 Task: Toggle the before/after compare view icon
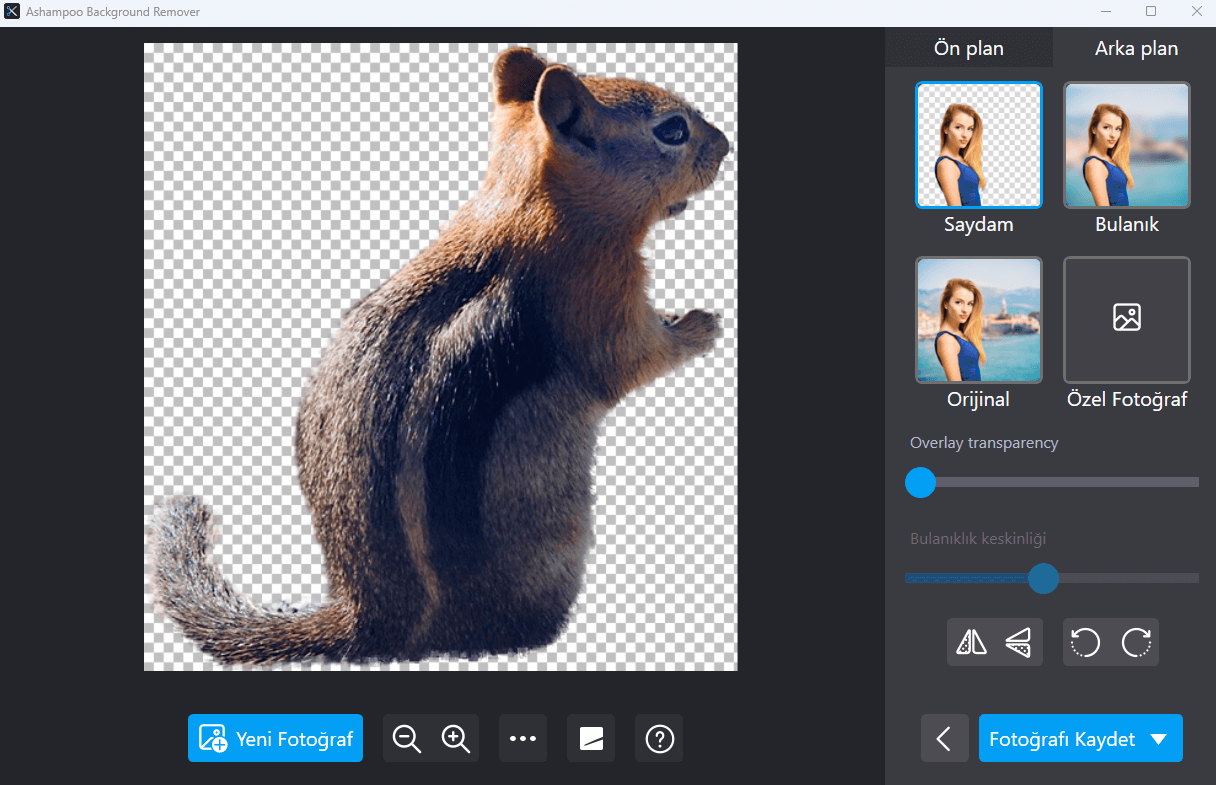(x=591, y=739)
